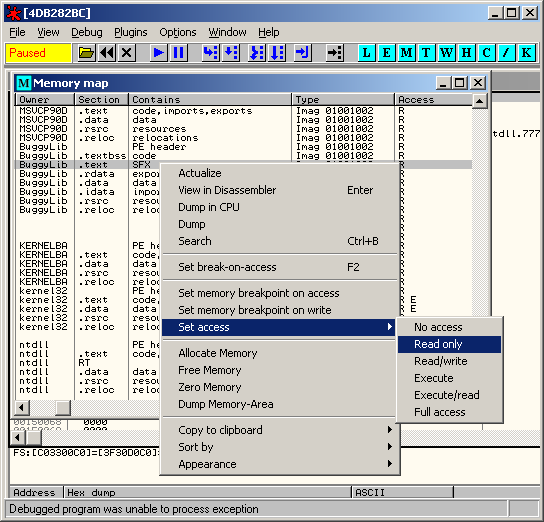The image size is (544, 522).
Task: Choose Actualize in context menu
Action: click(x=279, y=173)
